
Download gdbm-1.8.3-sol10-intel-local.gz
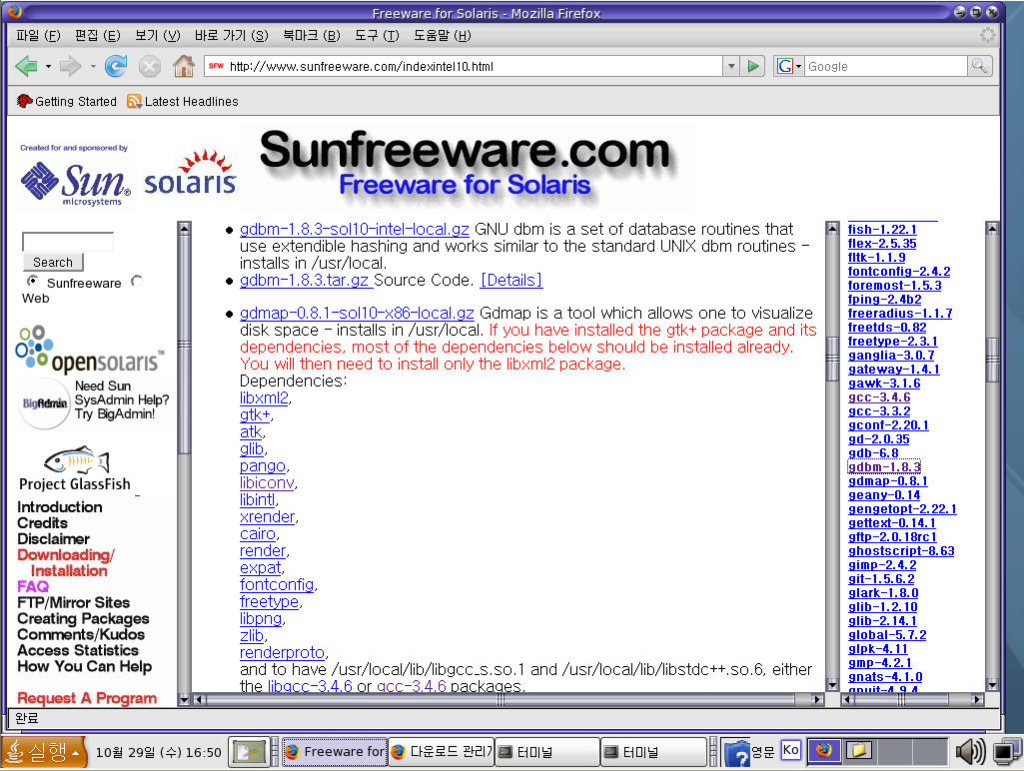point(354,229)
